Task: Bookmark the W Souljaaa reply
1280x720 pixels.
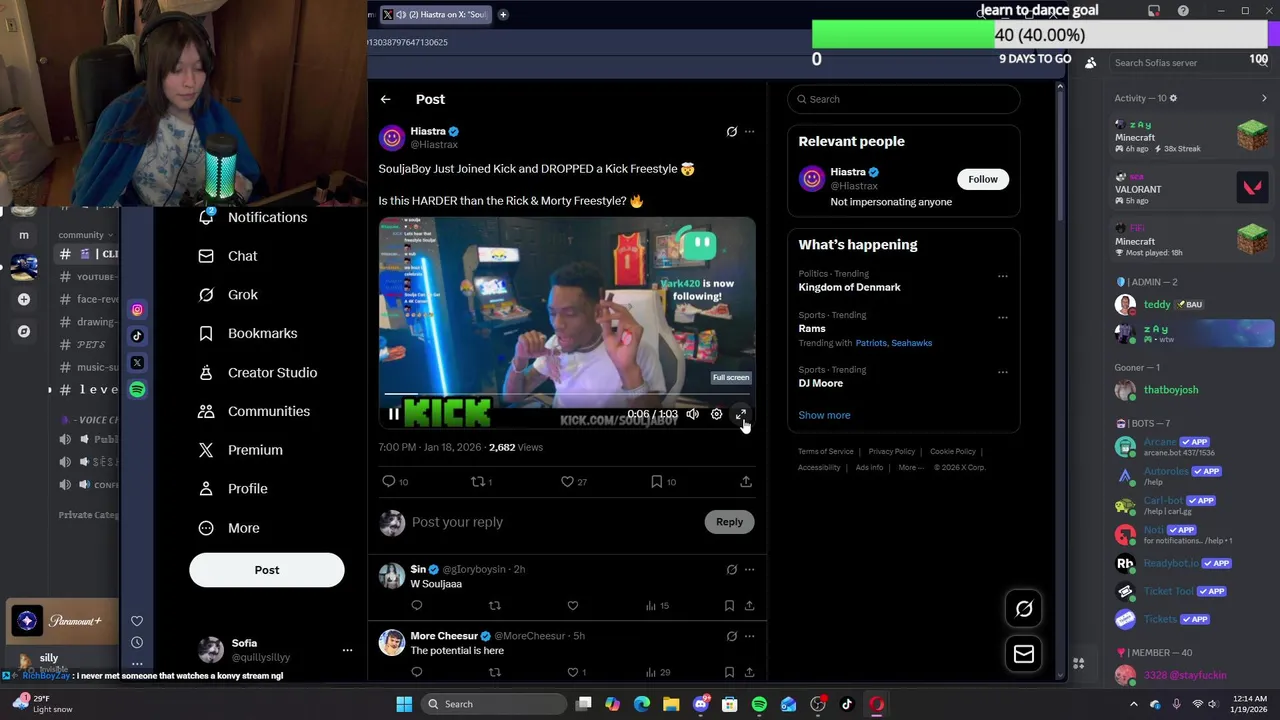Action: [729, 605]
